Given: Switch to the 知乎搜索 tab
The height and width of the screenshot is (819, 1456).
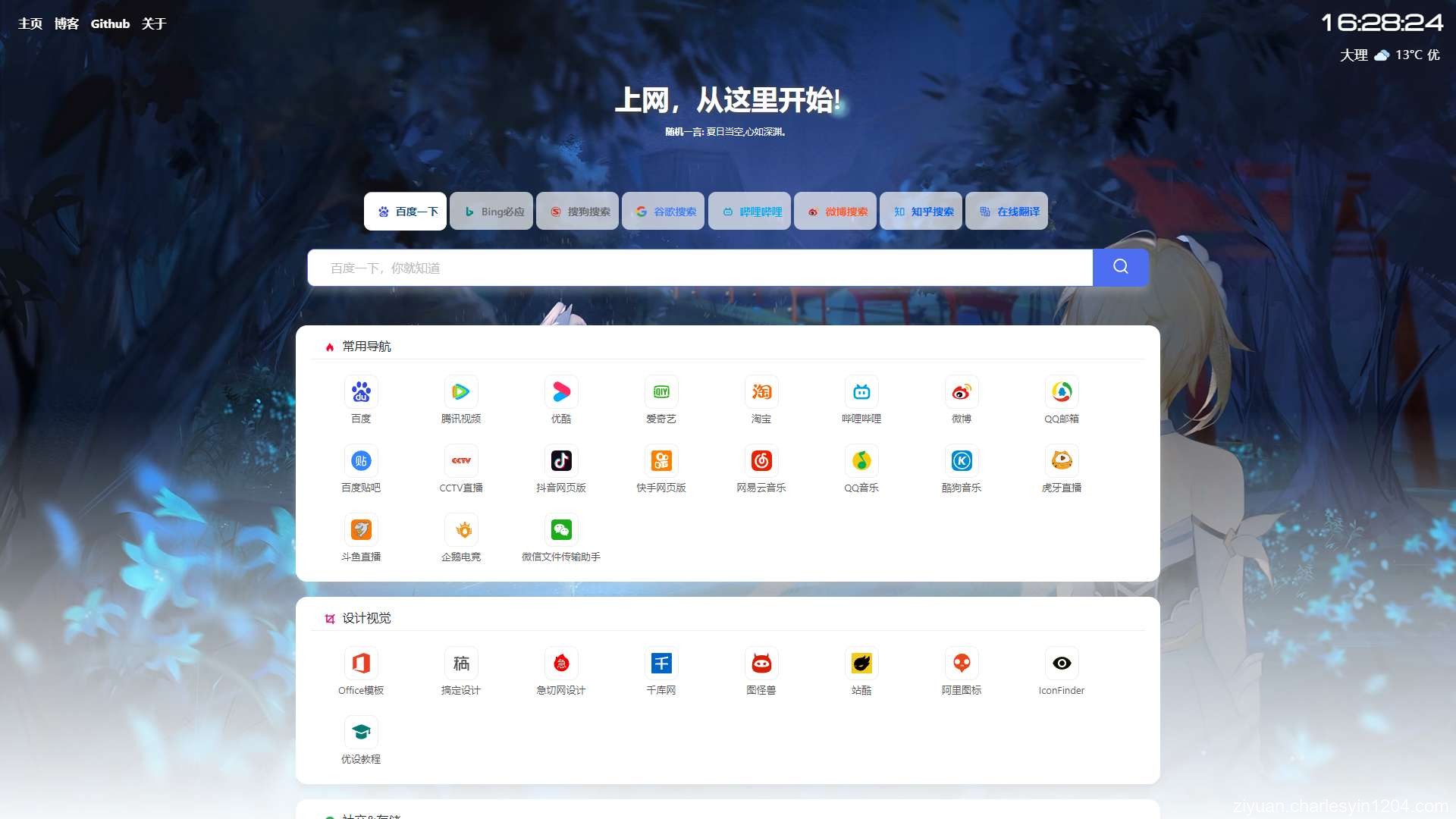Looking at the screenshot, I should tap(920, 211).
